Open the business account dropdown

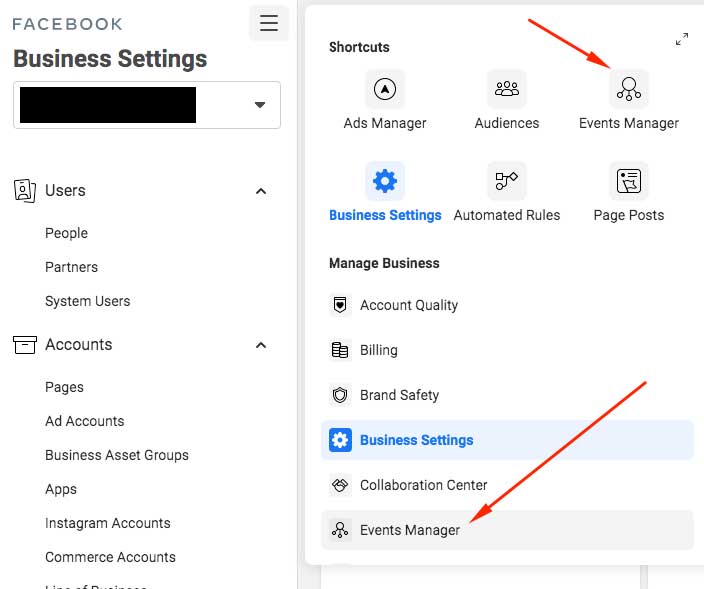click(x=147, y=105)
